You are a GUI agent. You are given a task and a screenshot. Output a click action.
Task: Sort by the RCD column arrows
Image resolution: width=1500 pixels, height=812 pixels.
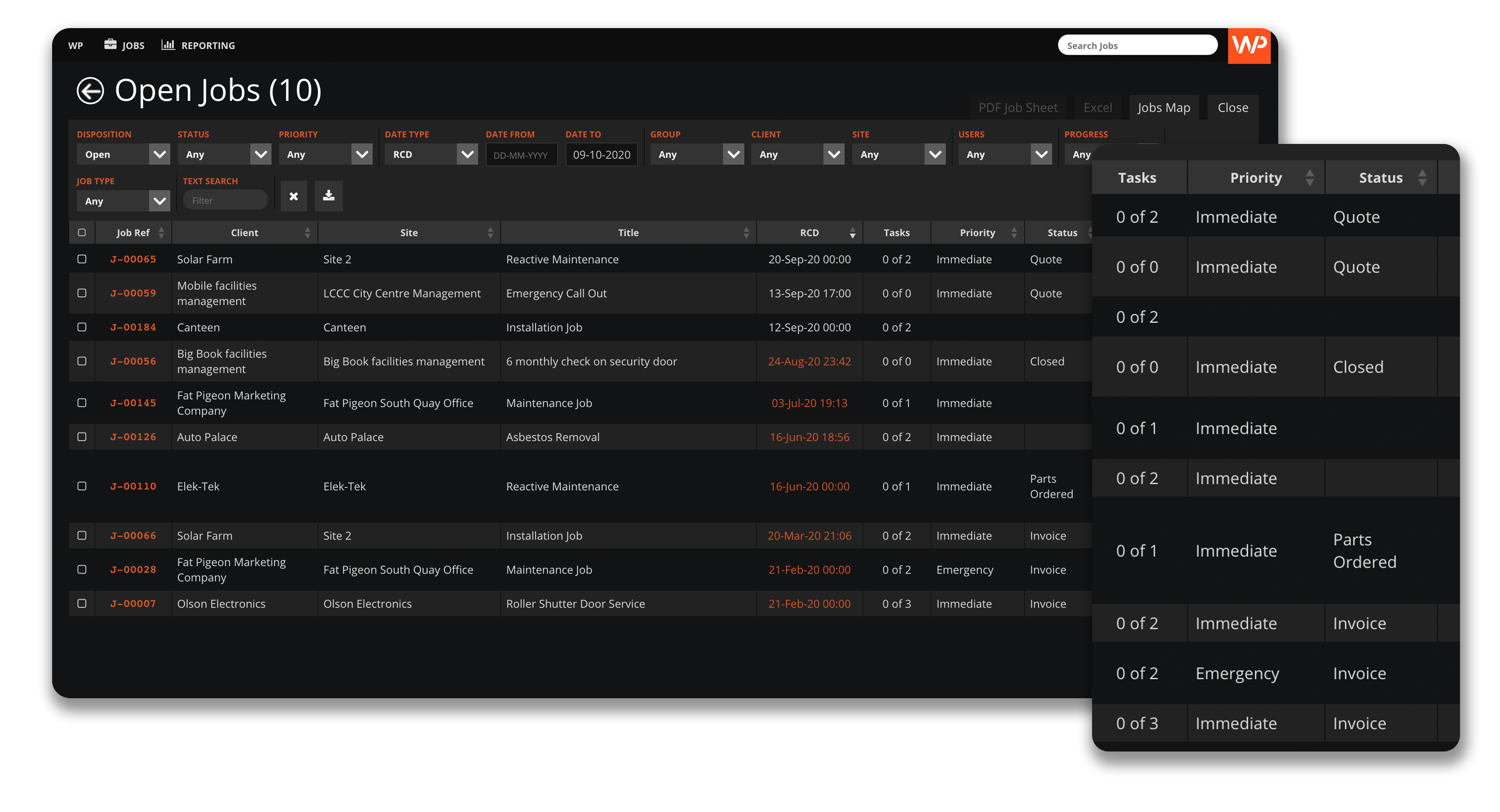point(852,233)
